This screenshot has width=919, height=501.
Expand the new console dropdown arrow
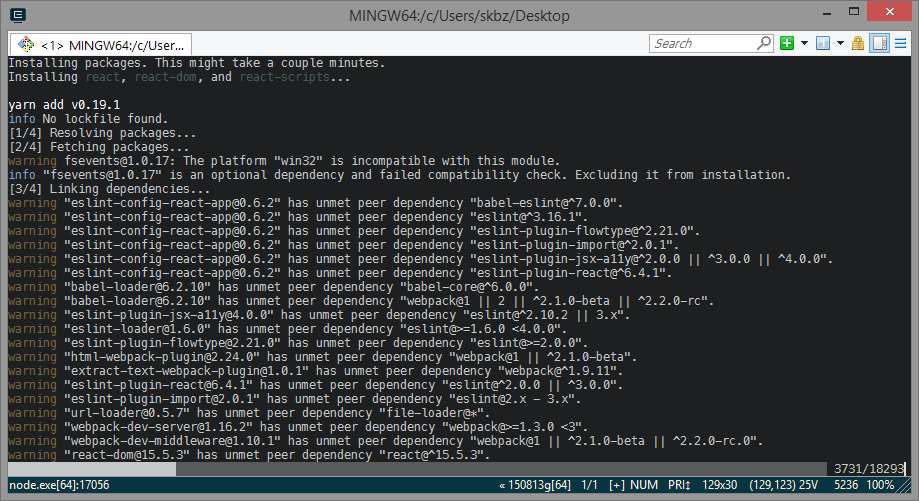click(x=804, y=43)
